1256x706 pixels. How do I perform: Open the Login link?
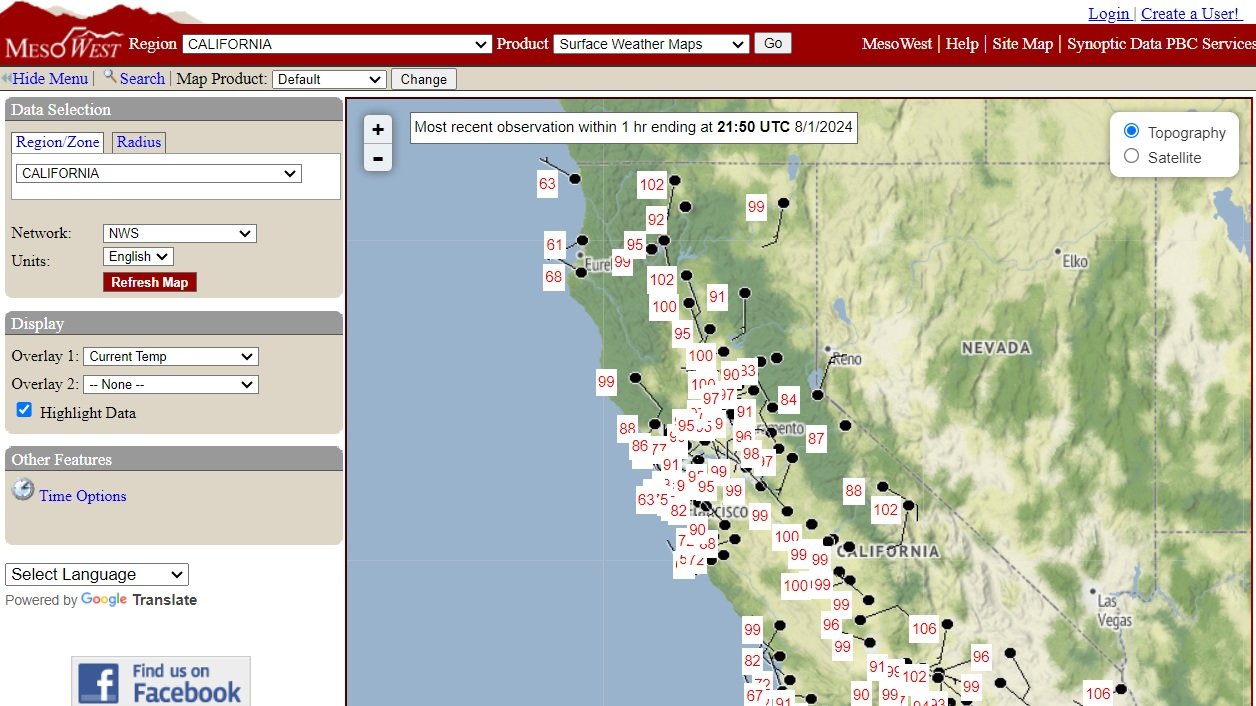(1109, 13)
